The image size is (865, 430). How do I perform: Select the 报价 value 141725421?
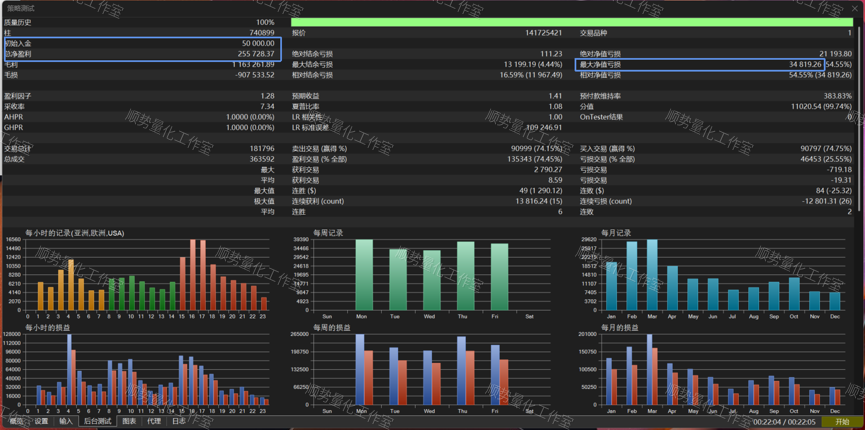(544, 33)
